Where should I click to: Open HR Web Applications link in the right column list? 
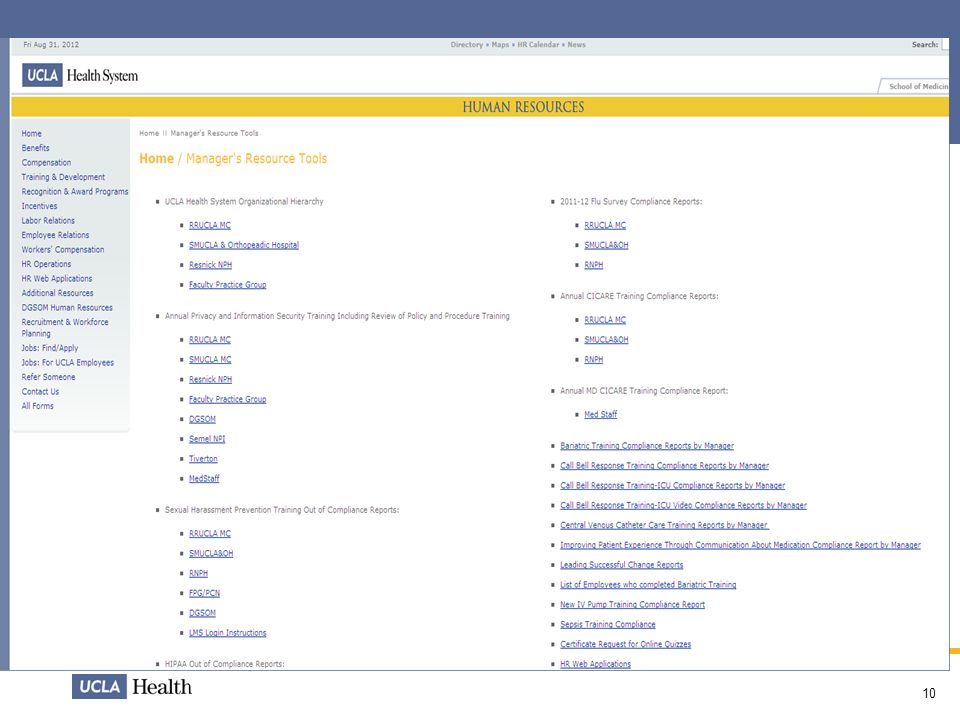tap(595, 664)
